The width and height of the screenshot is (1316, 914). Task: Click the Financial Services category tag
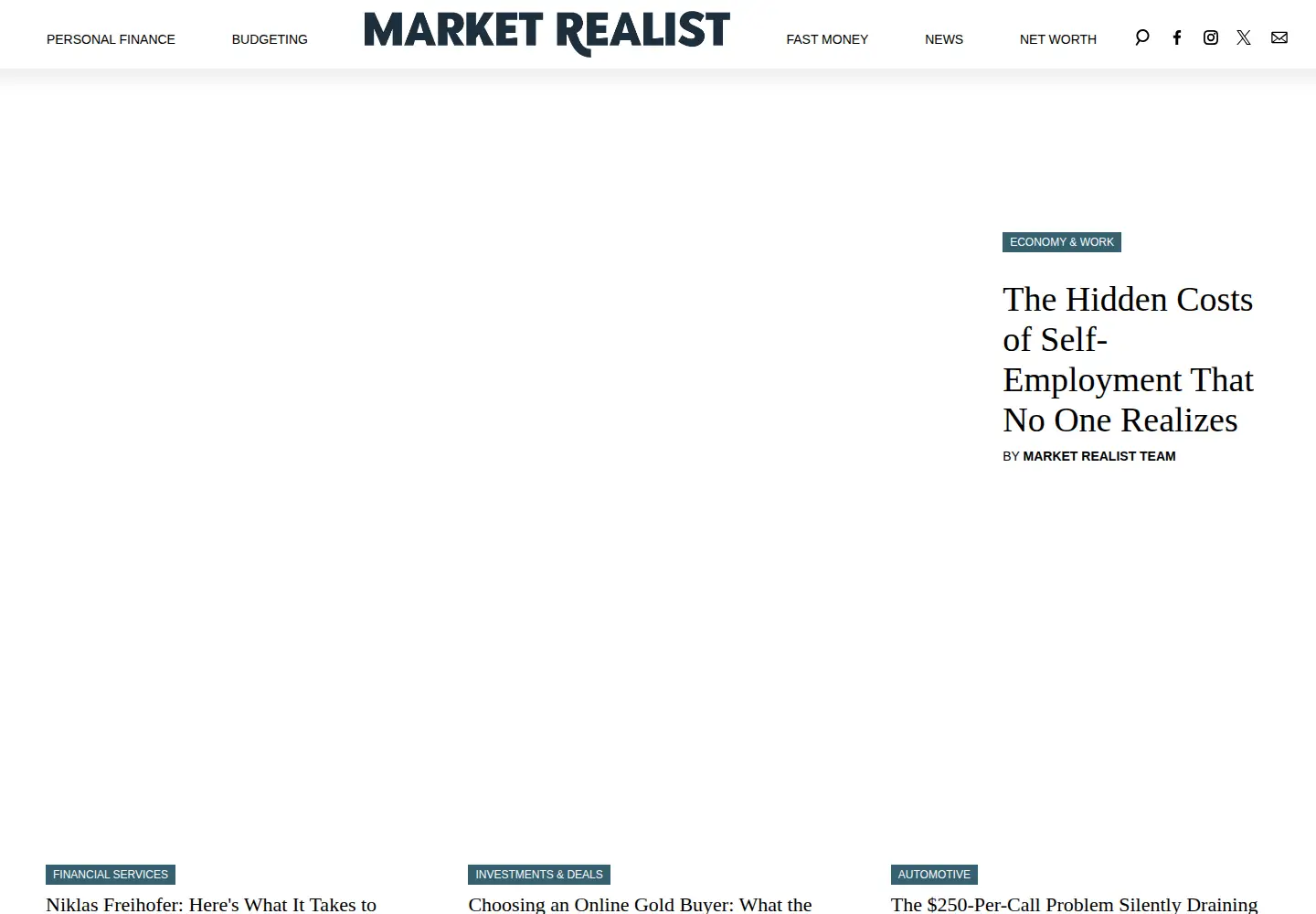(x=111, y=875)
